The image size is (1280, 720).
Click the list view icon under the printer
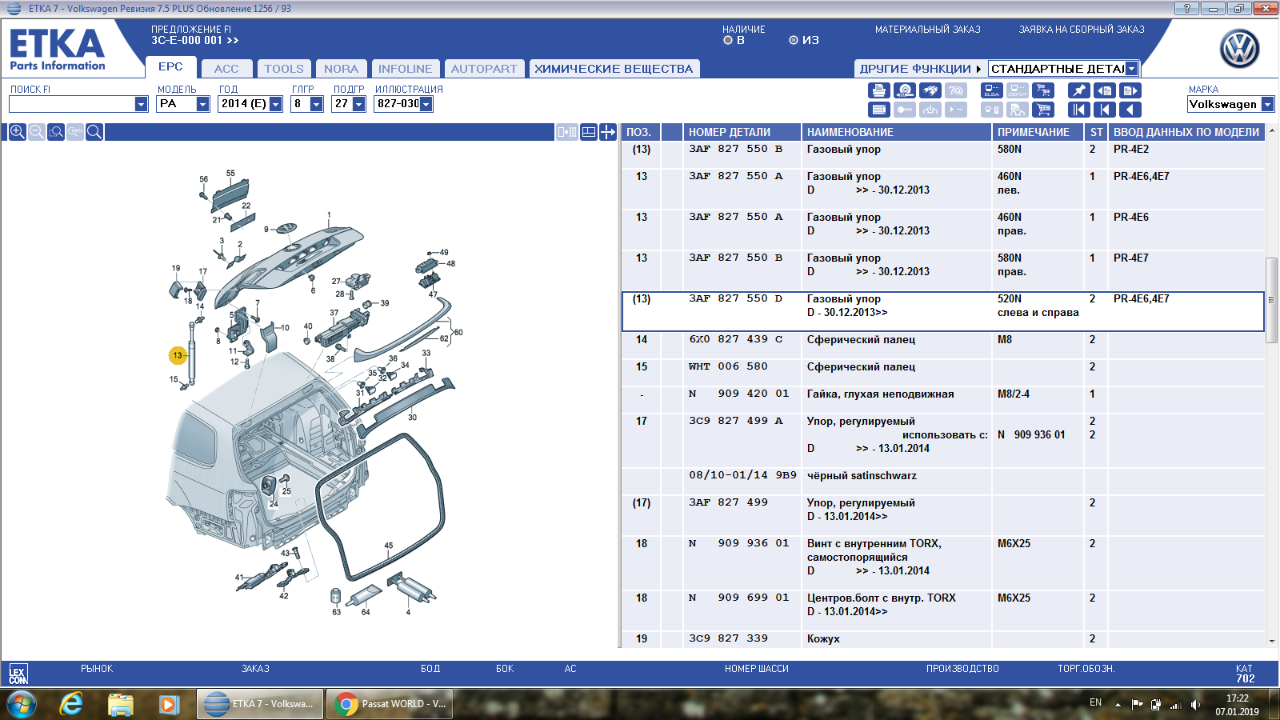(x=879, y=110)
